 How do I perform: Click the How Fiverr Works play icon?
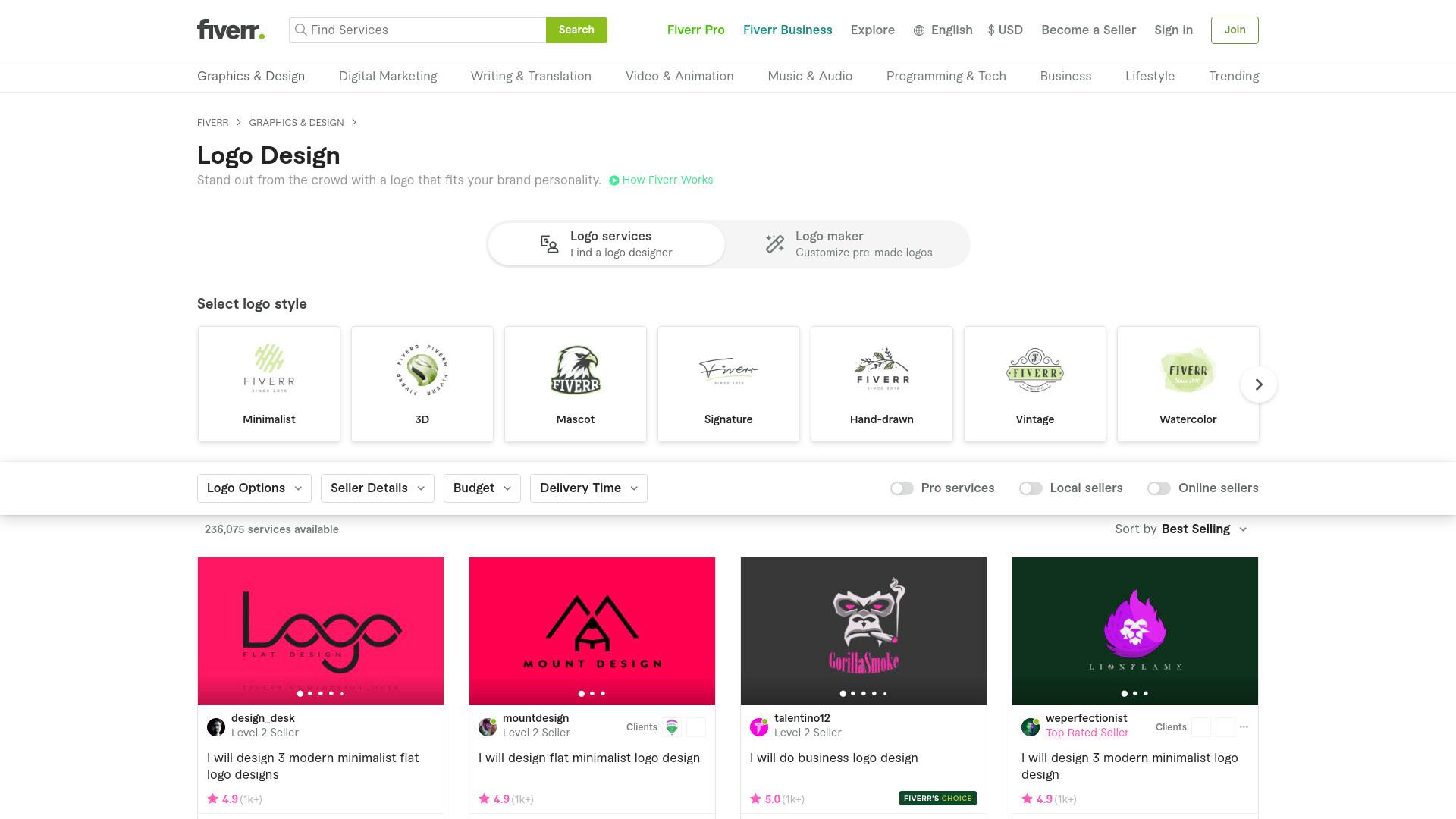click(x=614, y=180)
